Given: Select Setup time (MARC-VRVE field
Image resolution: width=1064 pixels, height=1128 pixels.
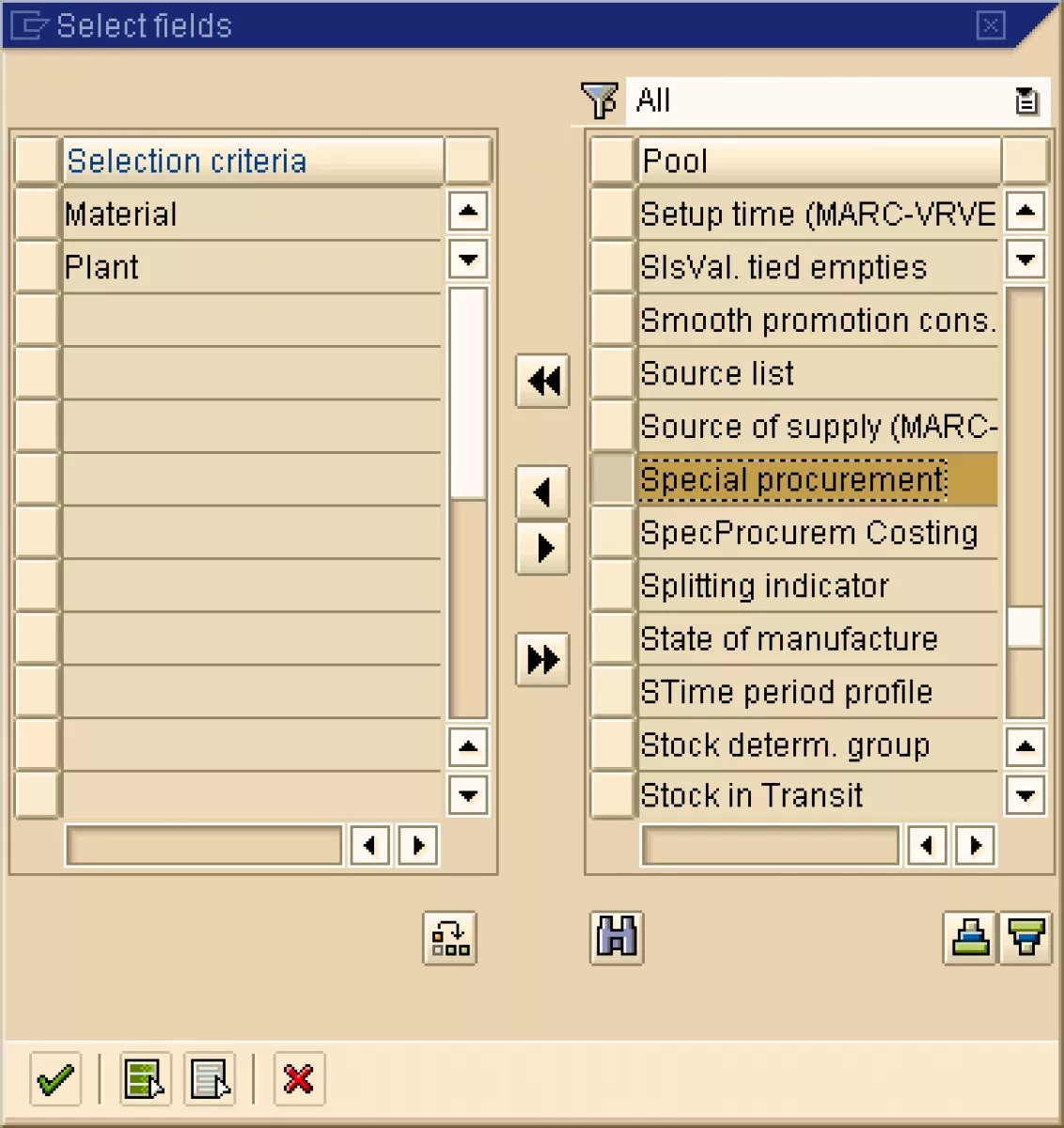Looking at the screenshot, I should pos(818,214).
